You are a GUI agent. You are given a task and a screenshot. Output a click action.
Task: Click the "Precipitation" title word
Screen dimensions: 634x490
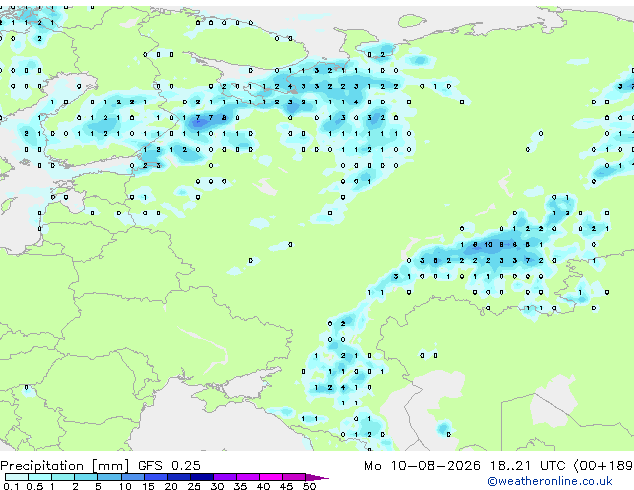coord(42,466)
